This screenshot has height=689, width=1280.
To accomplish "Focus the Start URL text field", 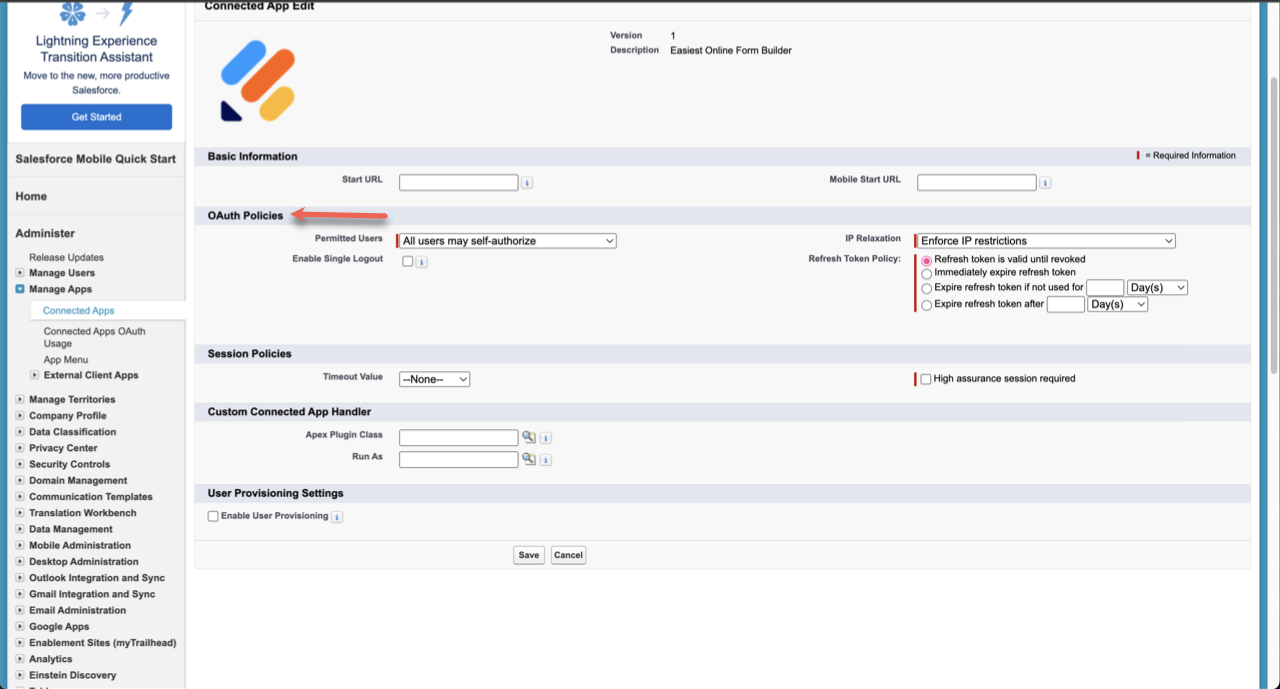I will tap(459, 182).
